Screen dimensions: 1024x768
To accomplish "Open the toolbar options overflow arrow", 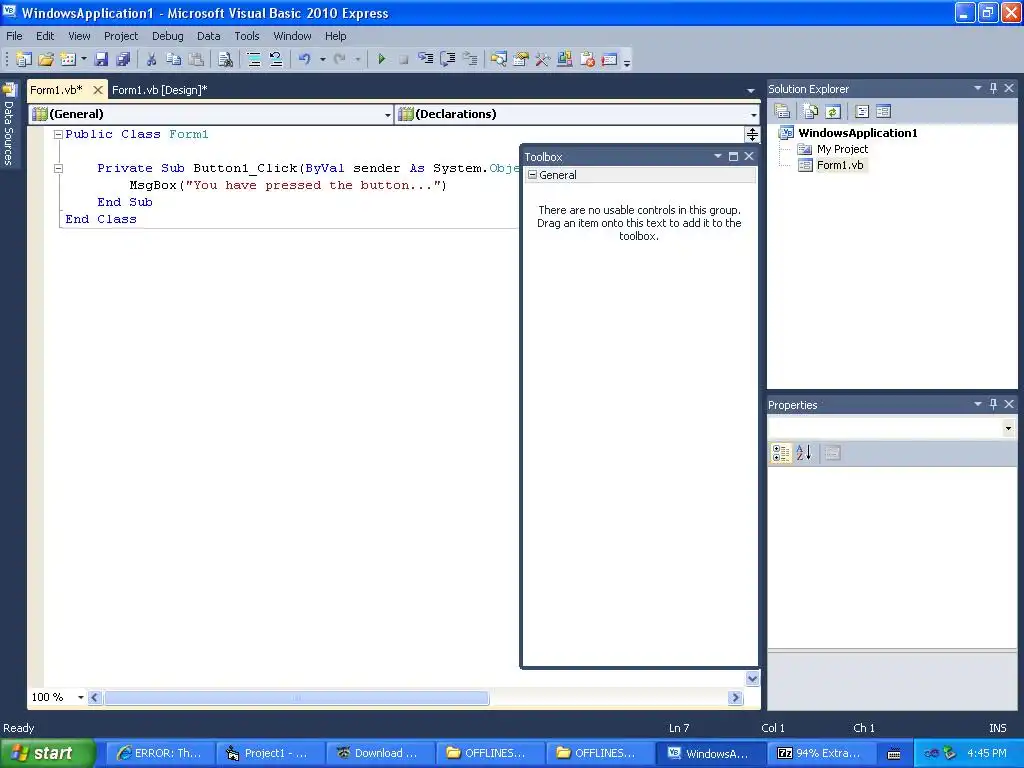I will pyautogui.click(x=627, y=62).
